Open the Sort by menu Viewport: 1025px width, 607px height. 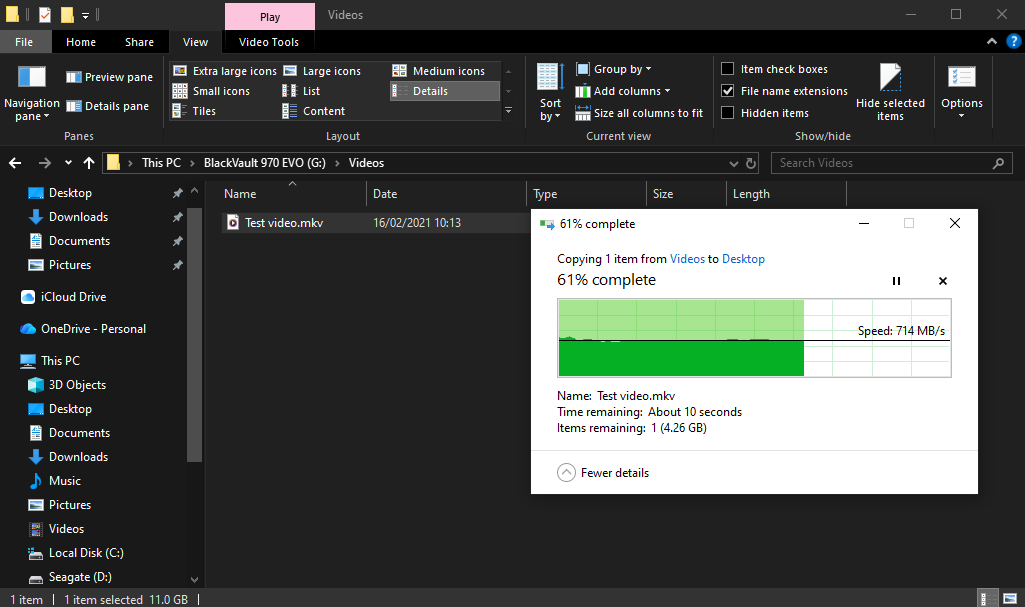pos(550,92)
